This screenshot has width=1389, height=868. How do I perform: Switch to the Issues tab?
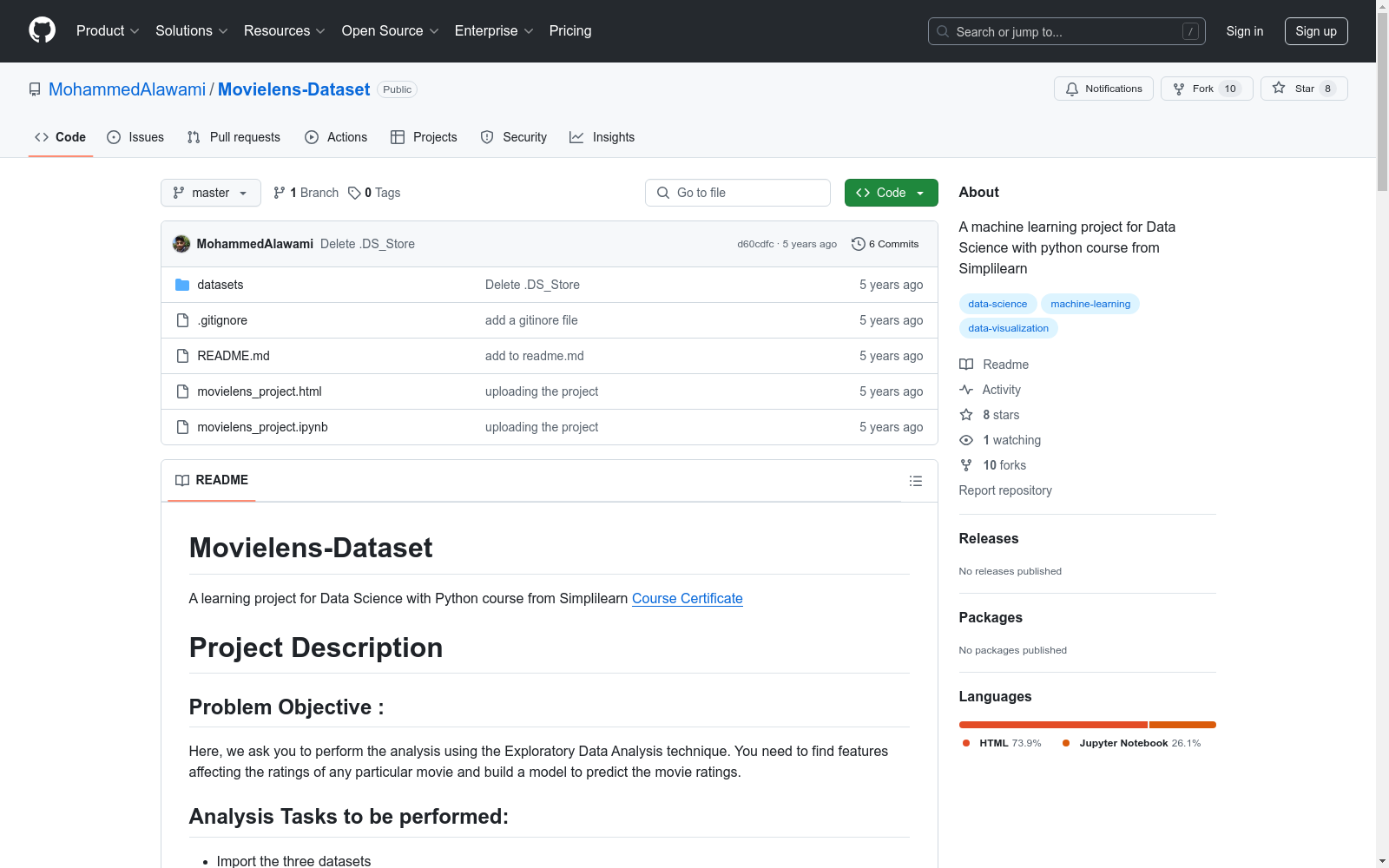pyautogui.click(x=135, y=137)
